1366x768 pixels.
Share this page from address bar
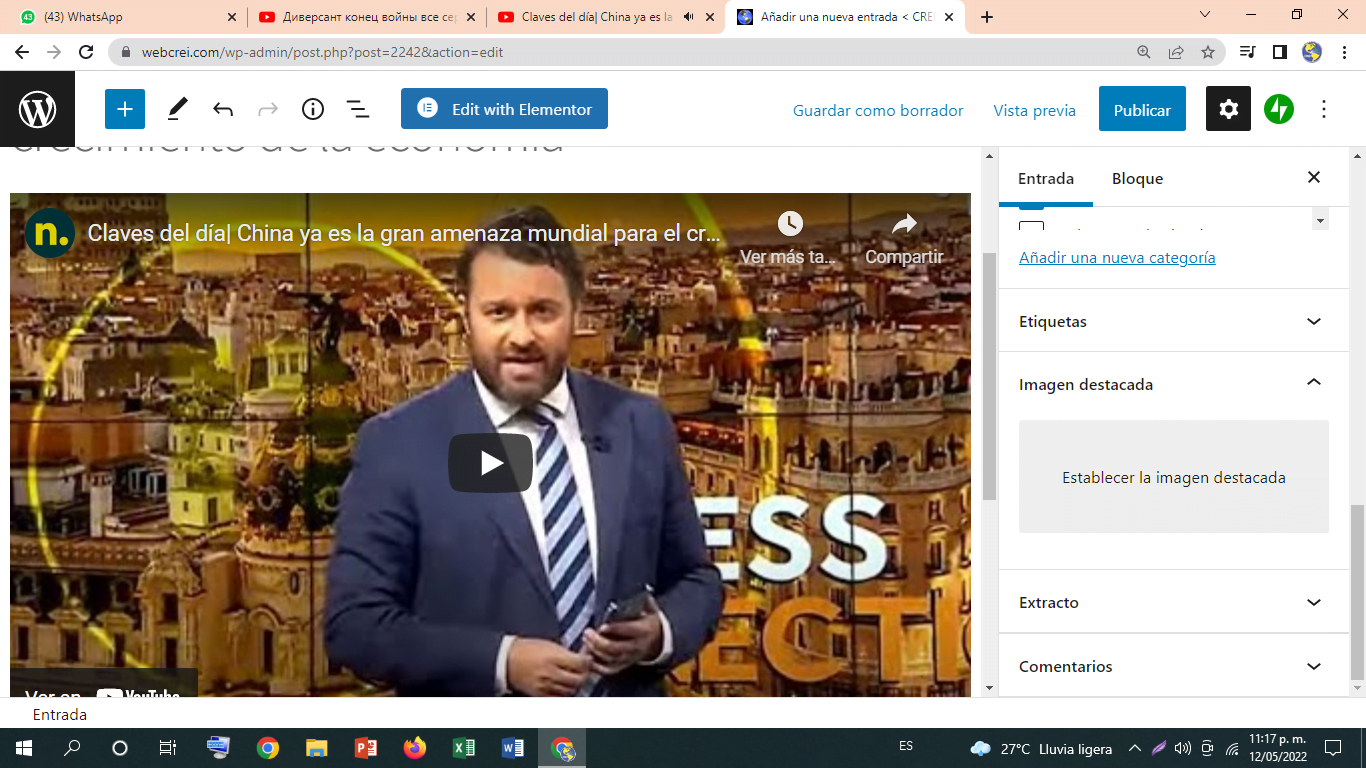click(x=1176, y=52)
